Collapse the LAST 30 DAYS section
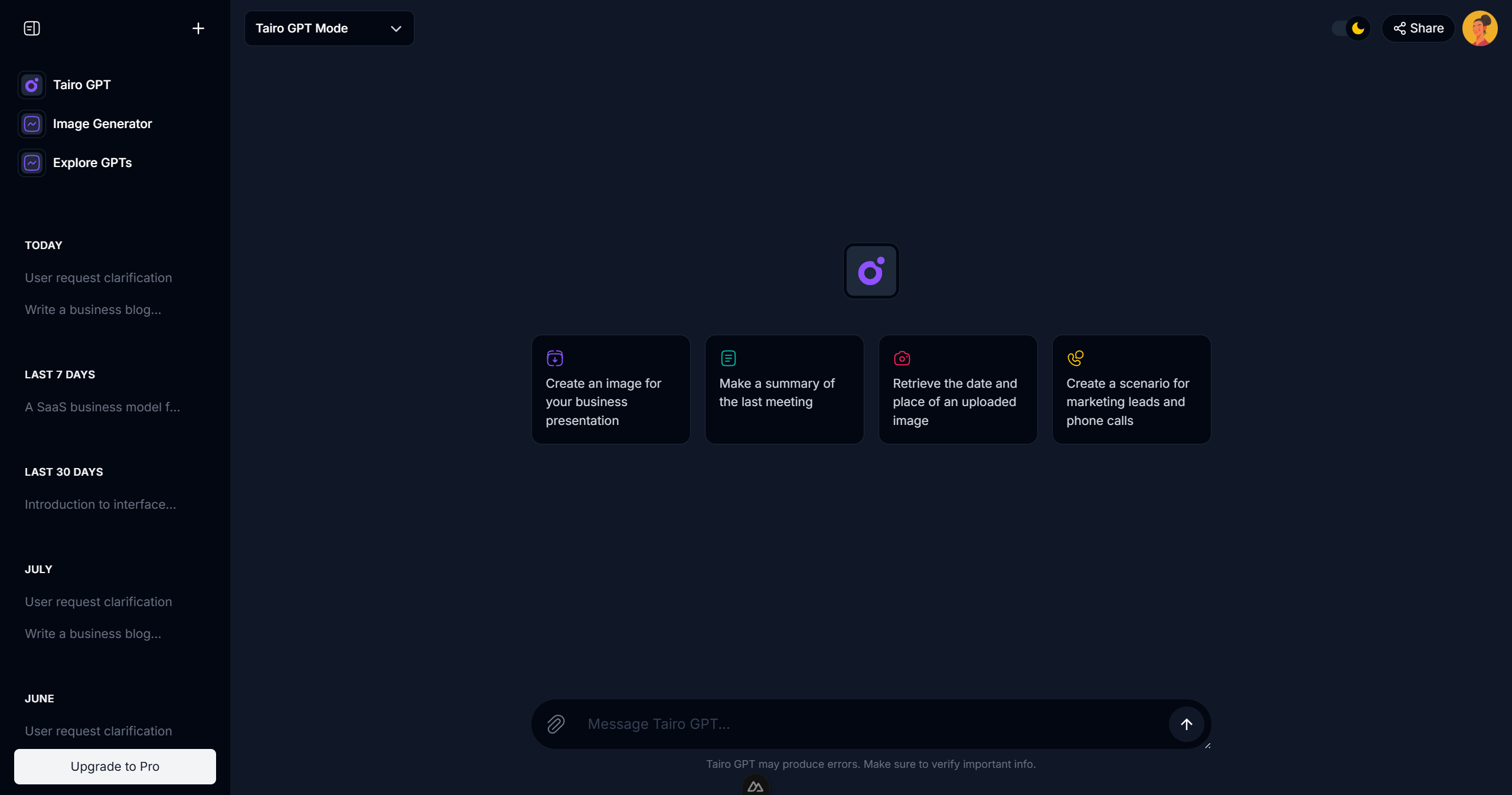 click(x=63, y=472)
